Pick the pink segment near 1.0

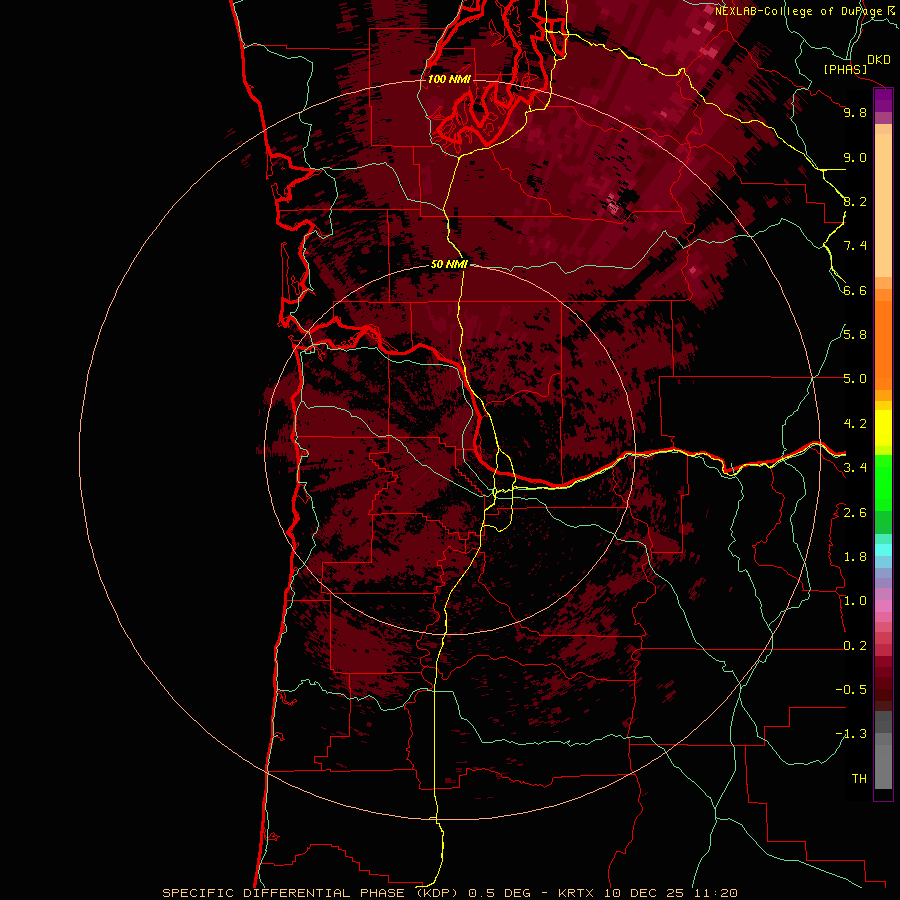click(x=883, y=606)
